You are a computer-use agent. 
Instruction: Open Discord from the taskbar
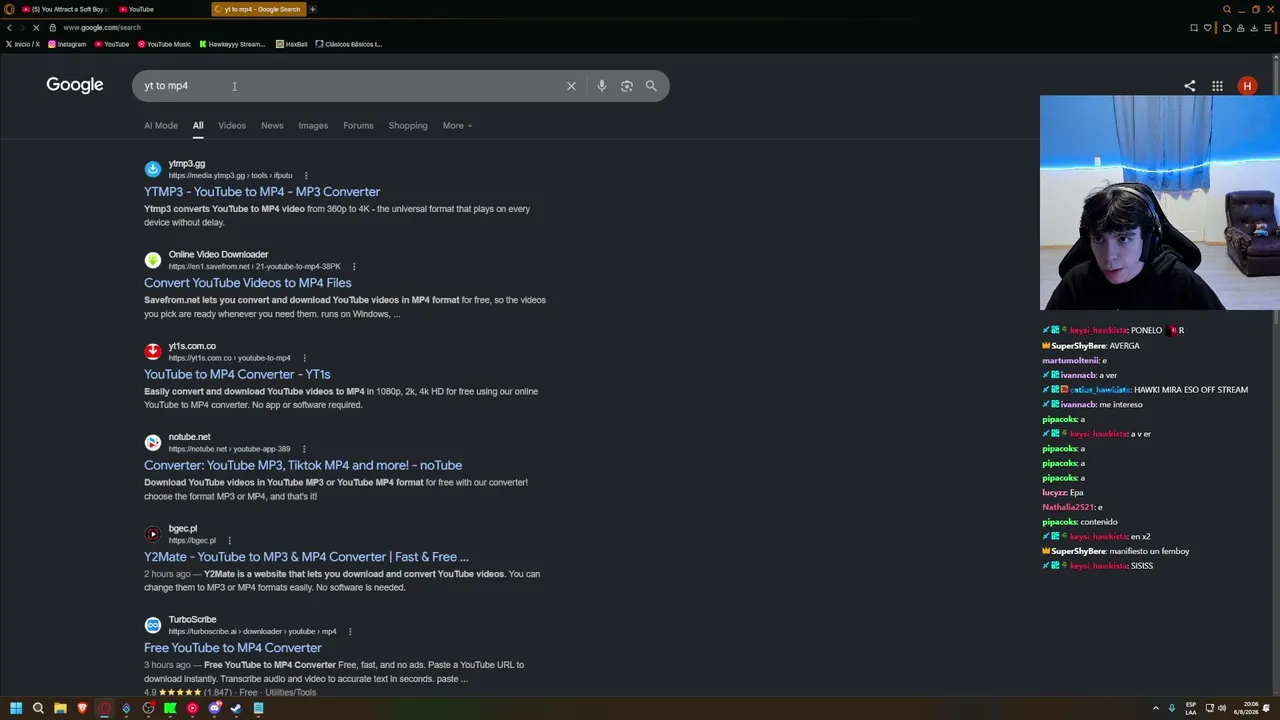[x=214, y=708]
